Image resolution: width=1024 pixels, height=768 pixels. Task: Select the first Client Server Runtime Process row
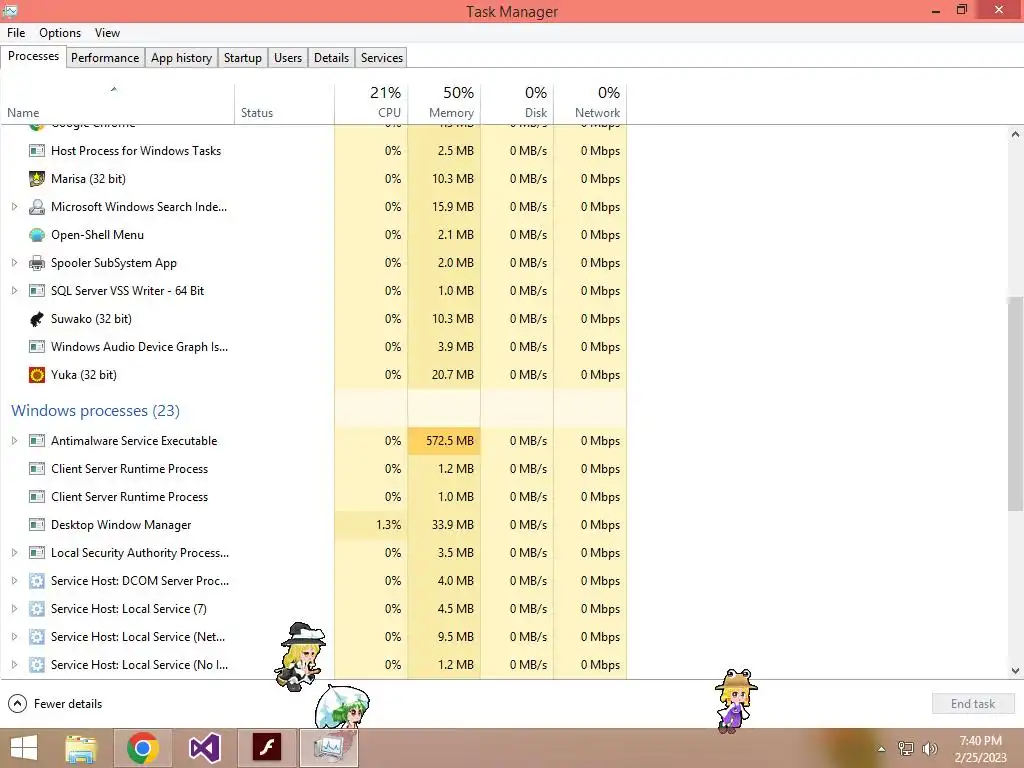click(313, 469)
